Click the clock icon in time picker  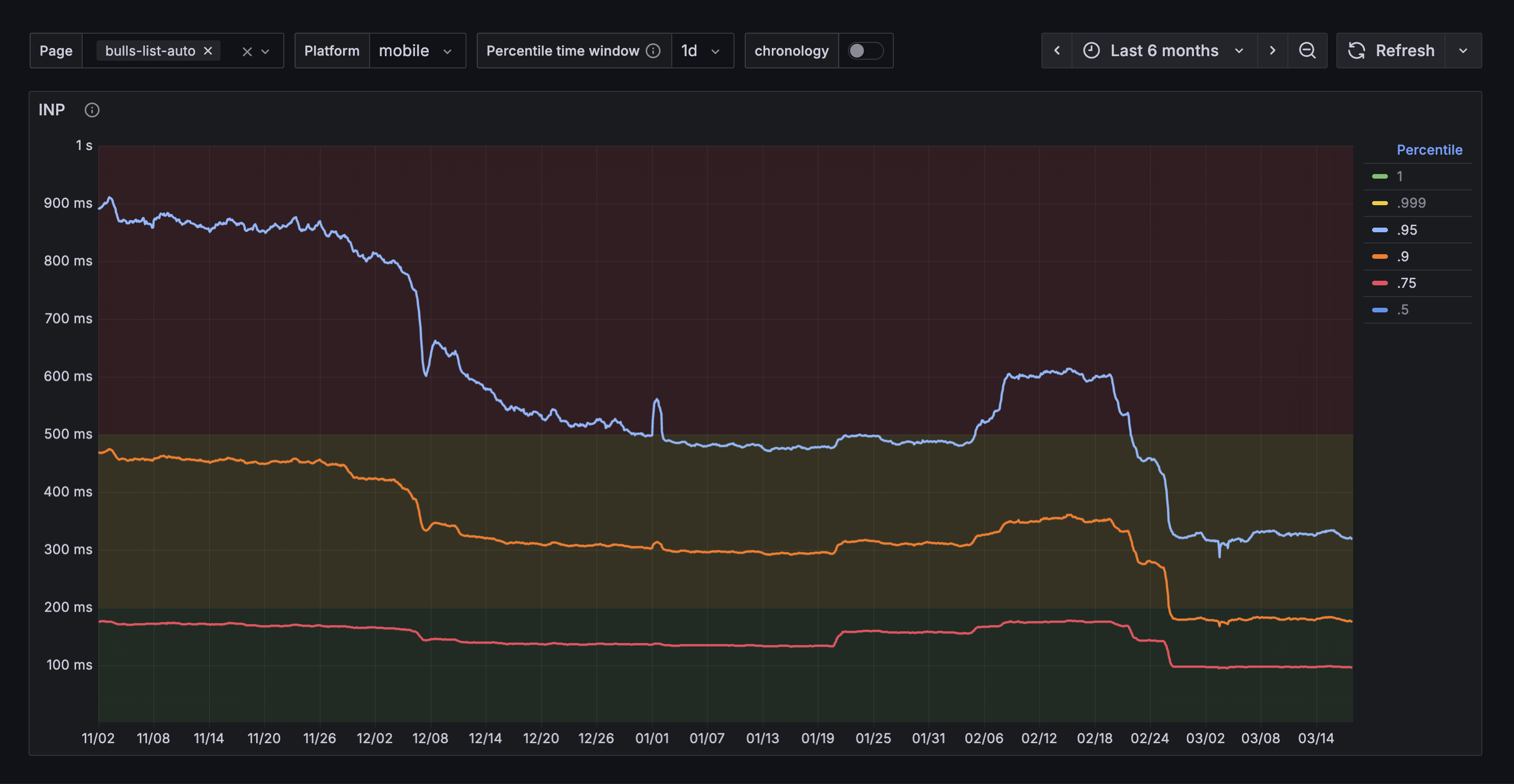1091,51
